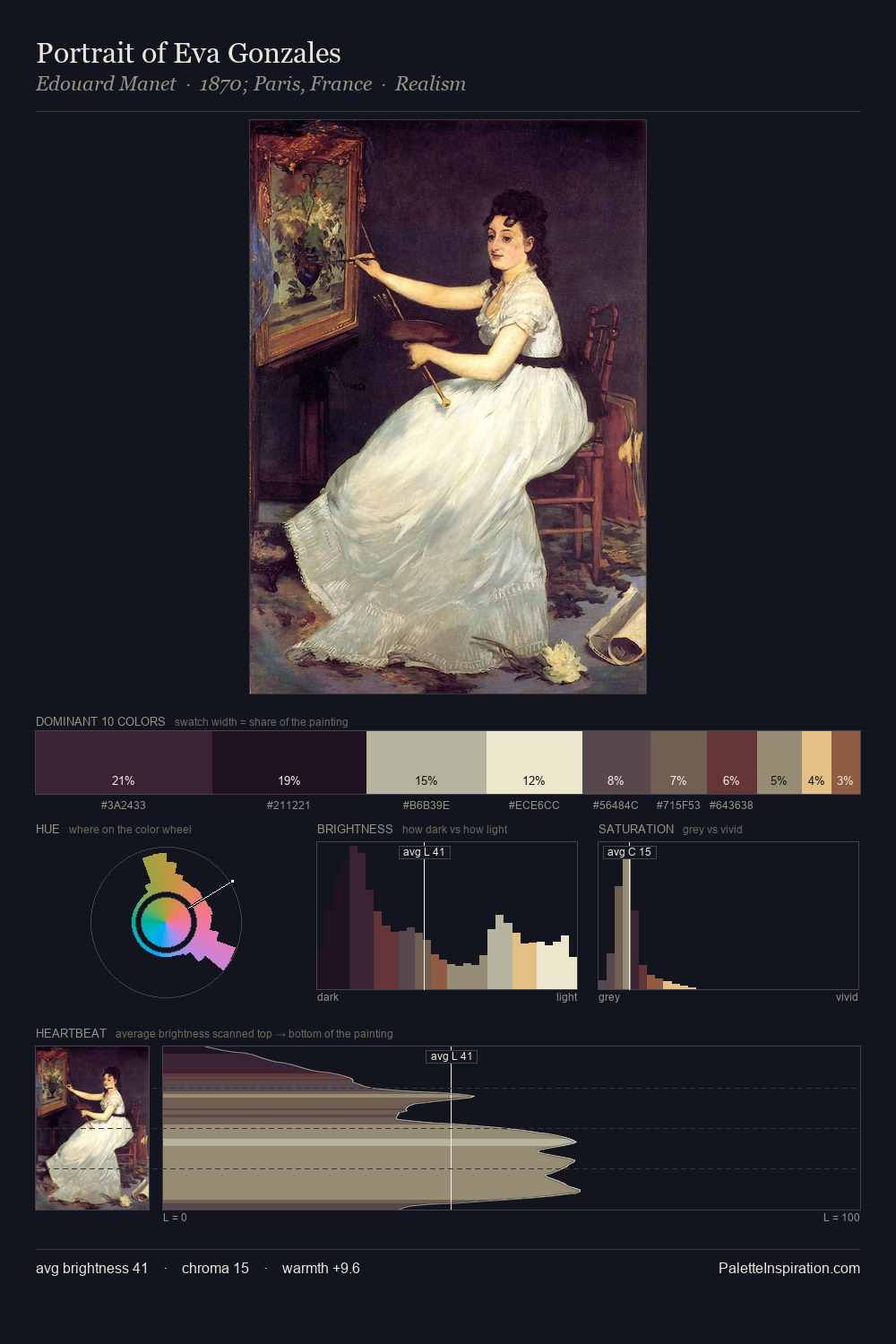Click the 'Realism' style label
This screenshot has width=896, height=1344.
coord(430,84)
